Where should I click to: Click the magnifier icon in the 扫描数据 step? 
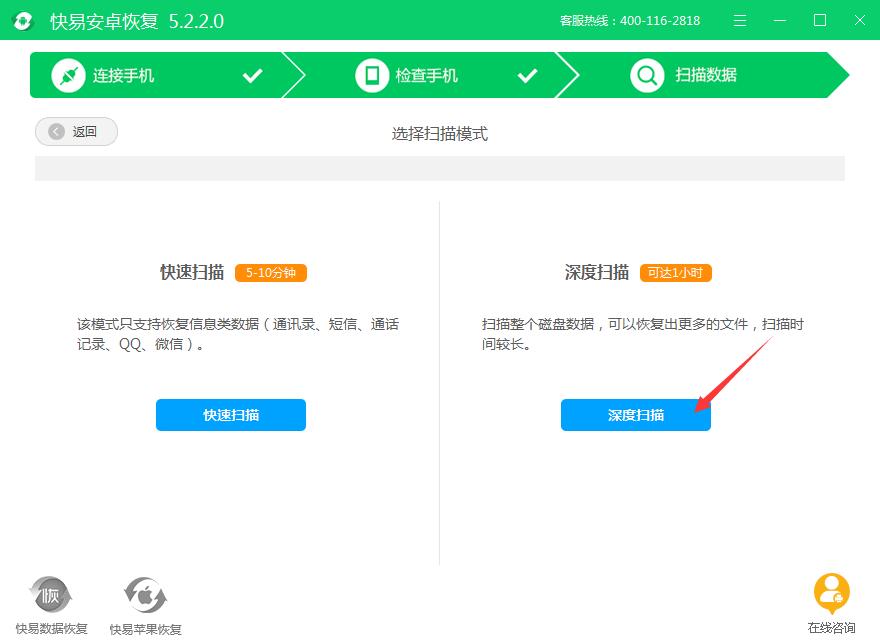coord(648,76)
